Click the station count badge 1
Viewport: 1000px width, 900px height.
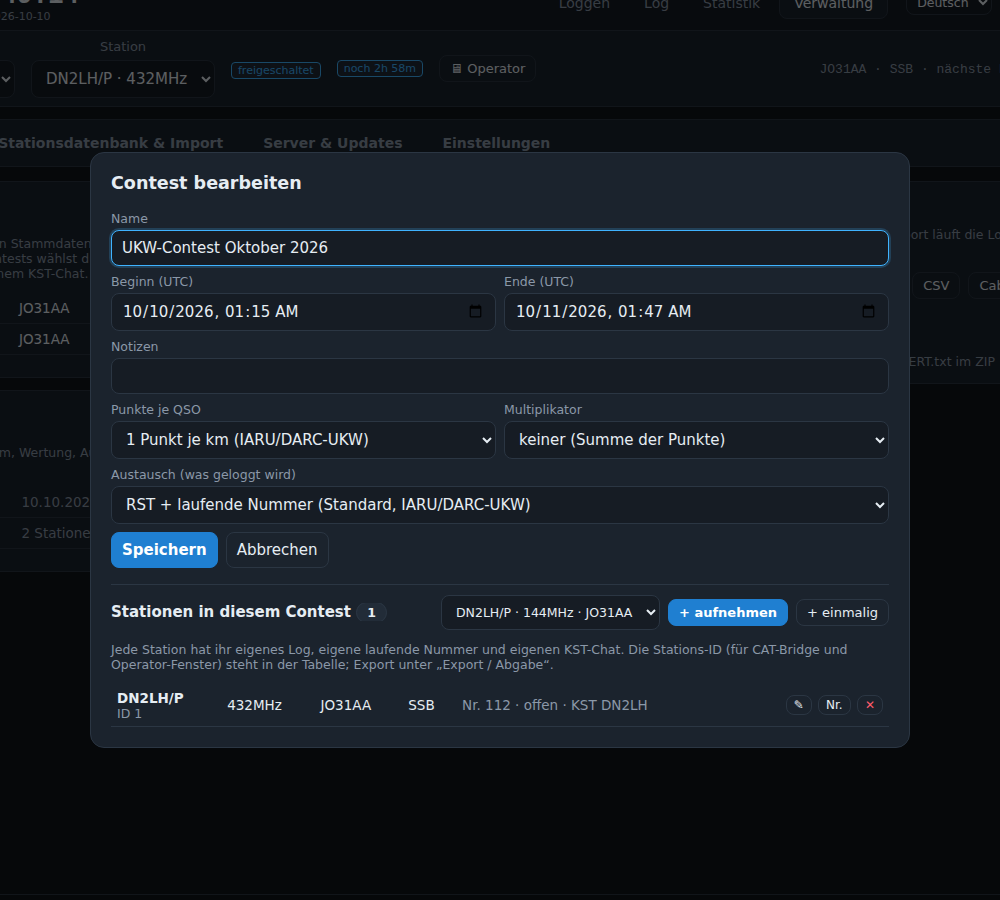[x=371, y=612]
